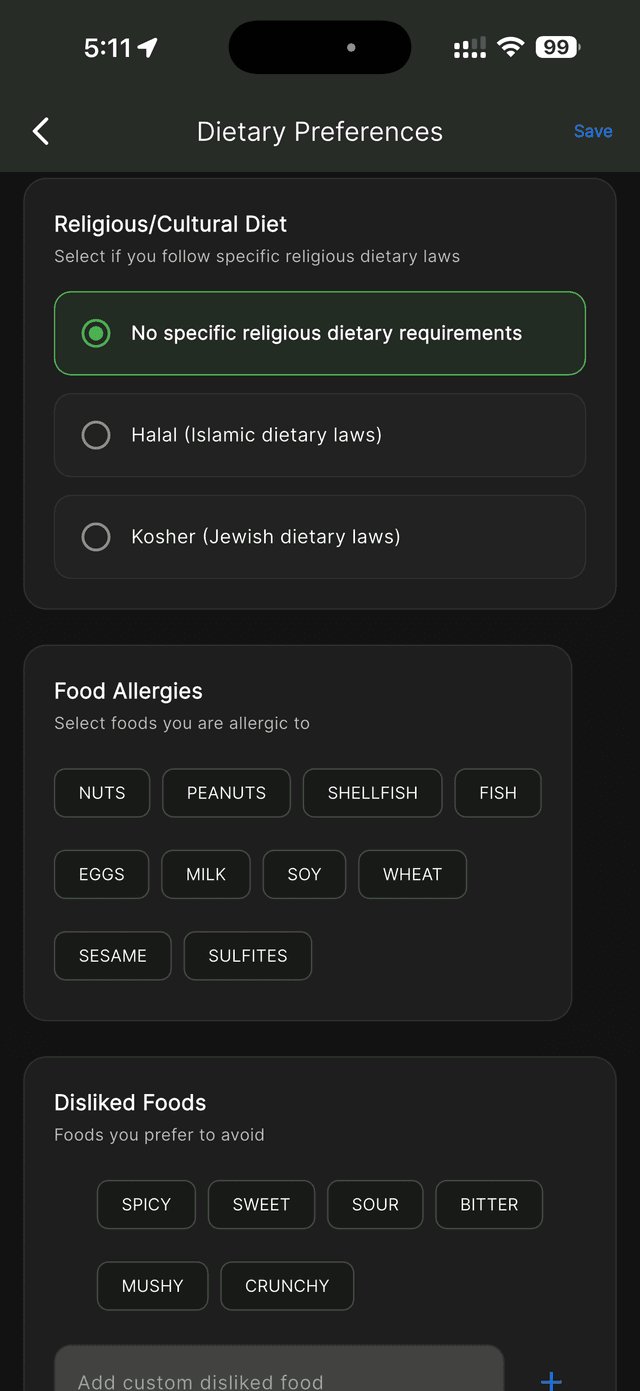Mark SPICY as a disliked food
Viewport: 640px width, 1391px height.
(146, 1204)
